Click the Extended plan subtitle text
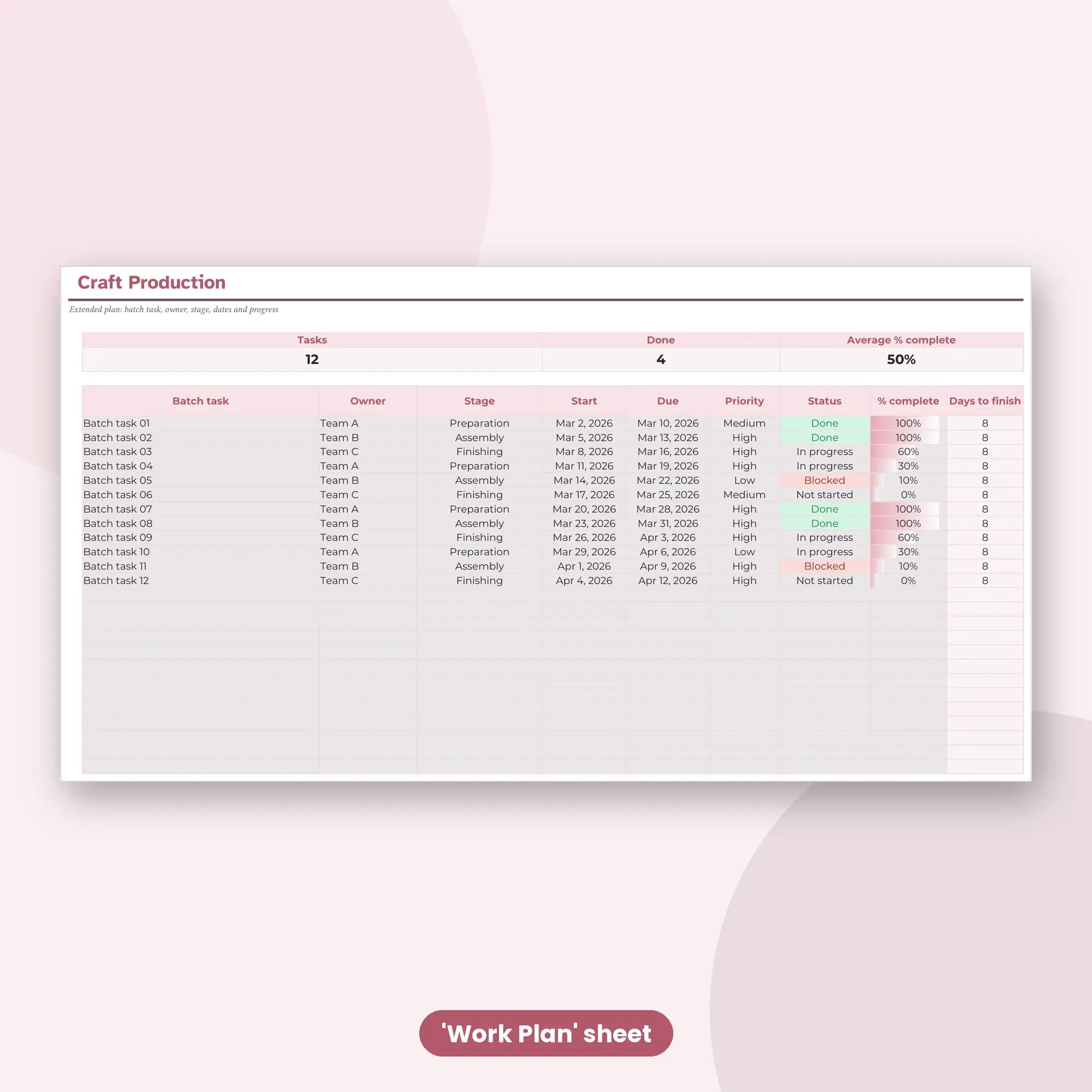Viewport: 1092px width, 1092px height. tap(174, 309)
